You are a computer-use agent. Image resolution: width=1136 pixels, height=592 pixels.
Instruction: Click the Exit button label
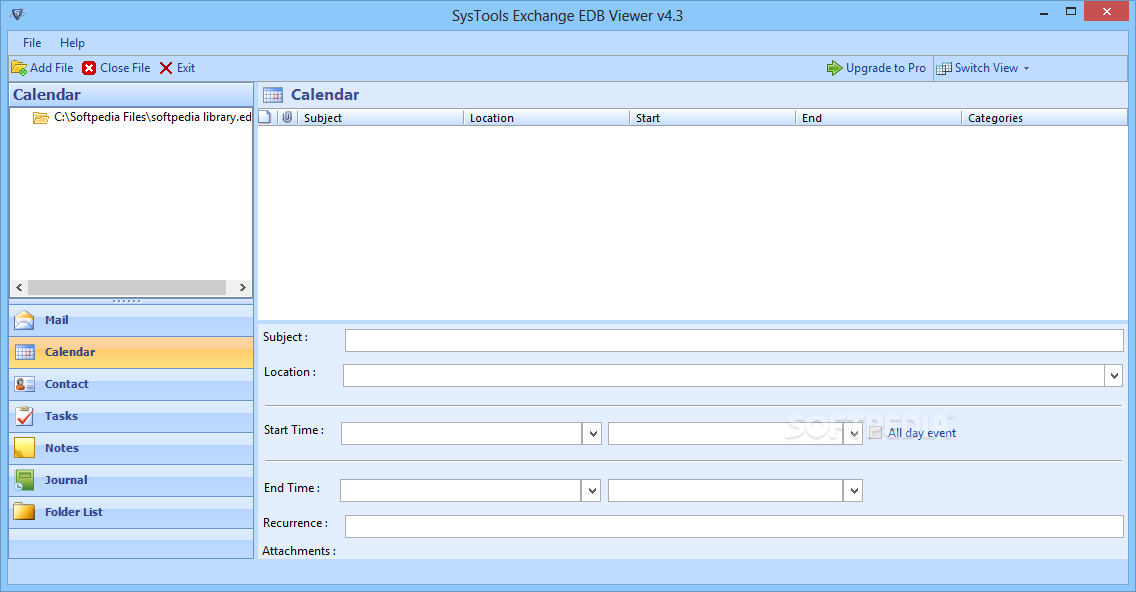pos(186,68)
